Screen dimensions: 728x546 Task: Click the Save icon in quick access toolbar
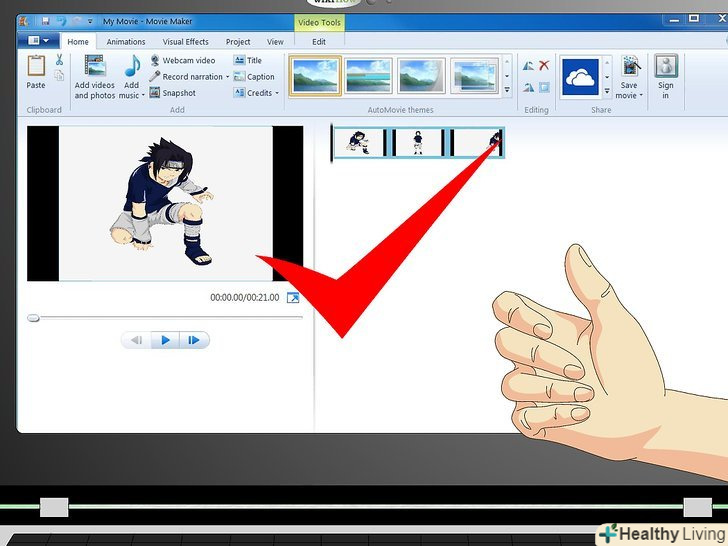point(45,21)
